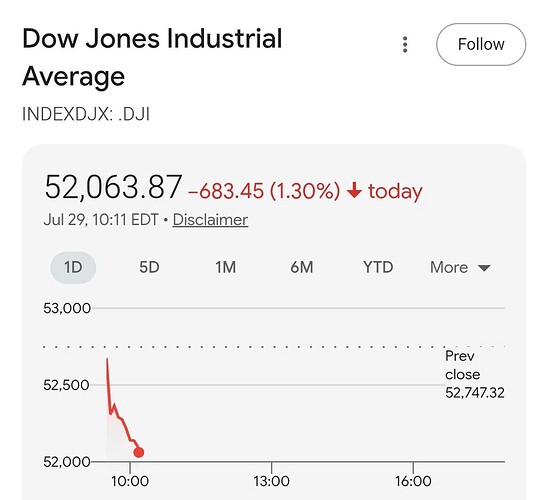Click the Dow Jones Industrial Average title
Screen dimensions: 548x500
pyautogui.click(x=152, y=57)
